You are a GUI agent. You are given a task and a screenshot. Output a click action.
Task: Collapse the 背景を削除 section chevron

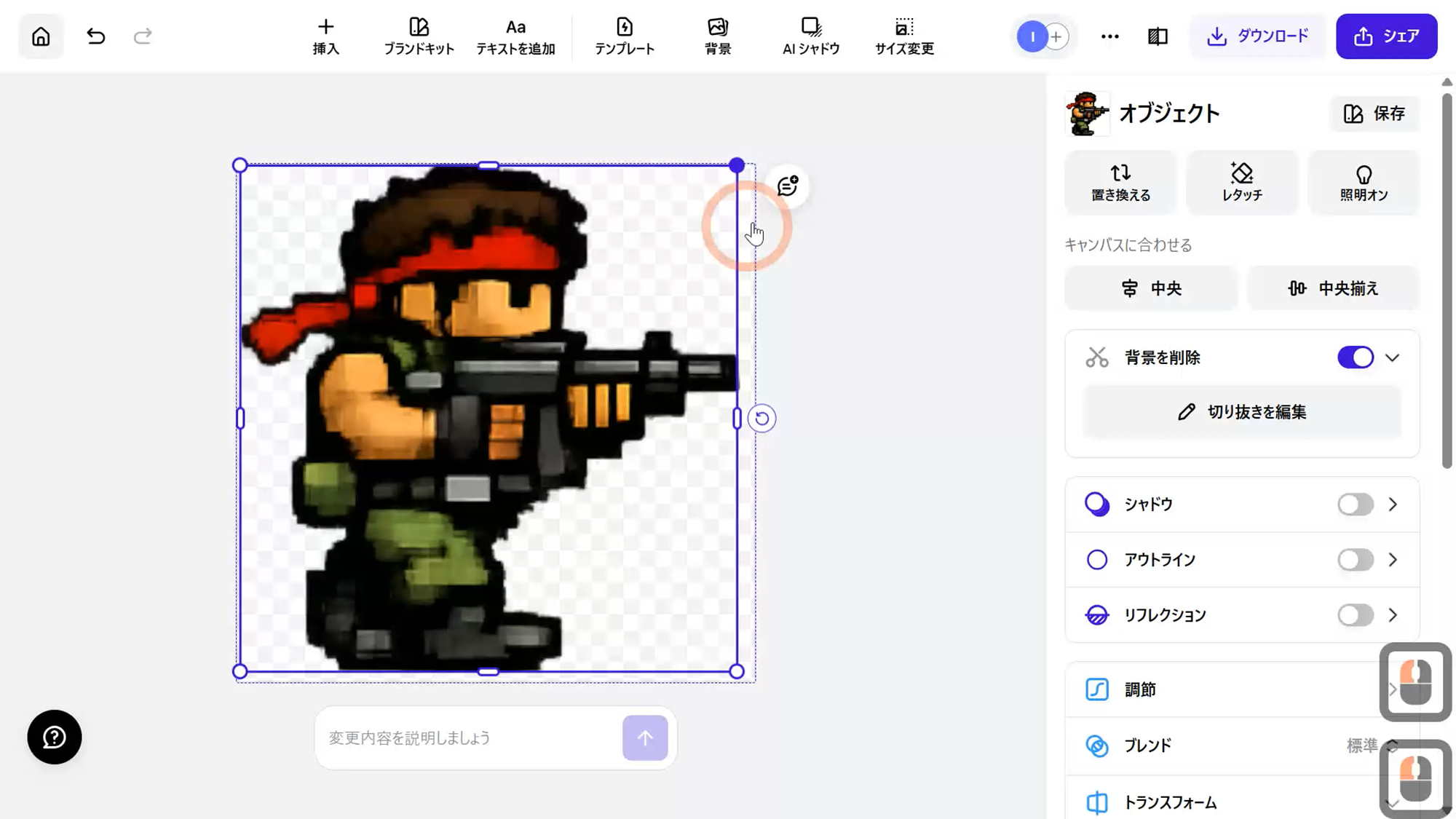[1392, 358]
